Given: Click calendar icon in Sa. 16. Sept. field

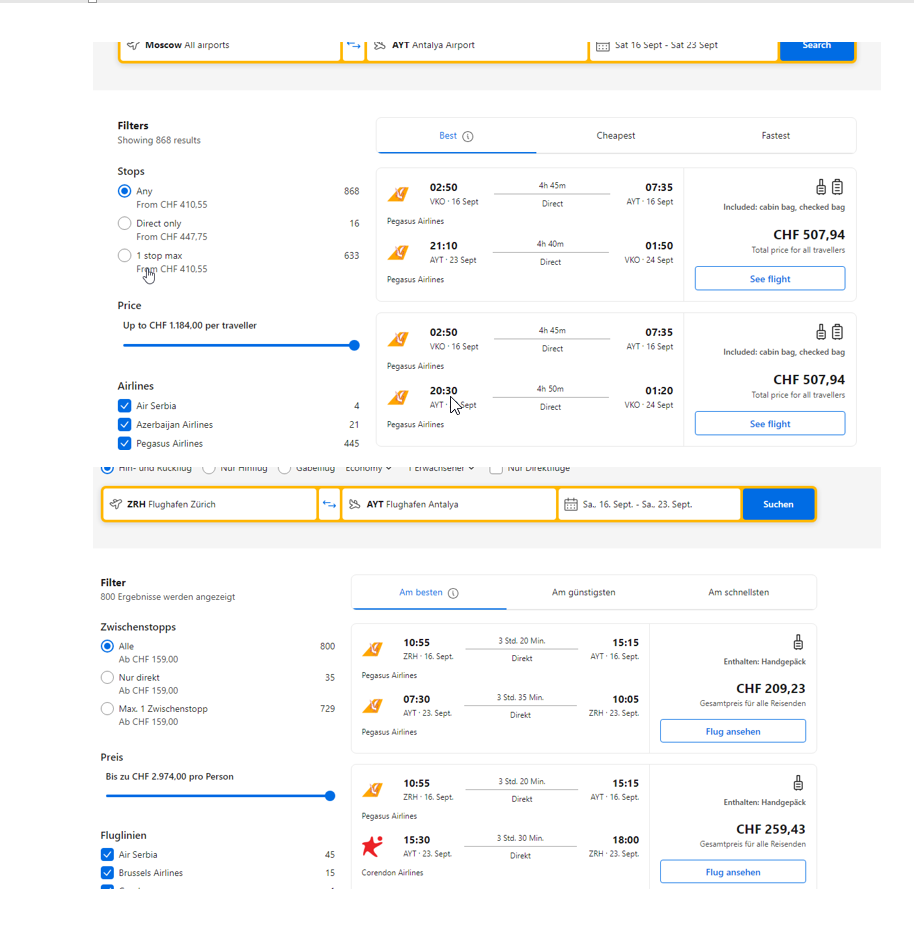Looking at the screenshot, I should pyautogui.click(x=571, y=504).
